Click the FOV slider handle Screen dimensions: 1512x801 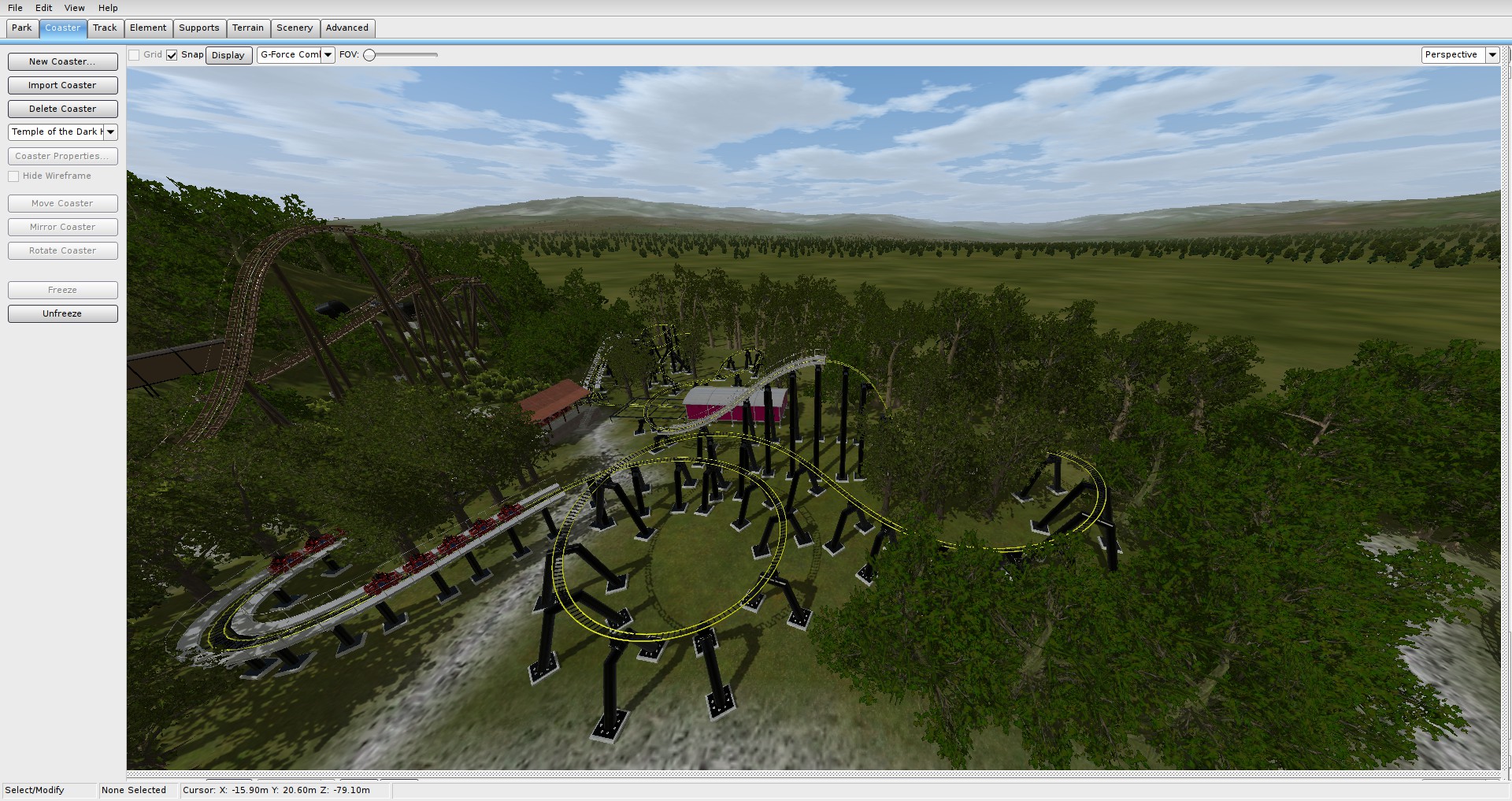click(369, 55)
